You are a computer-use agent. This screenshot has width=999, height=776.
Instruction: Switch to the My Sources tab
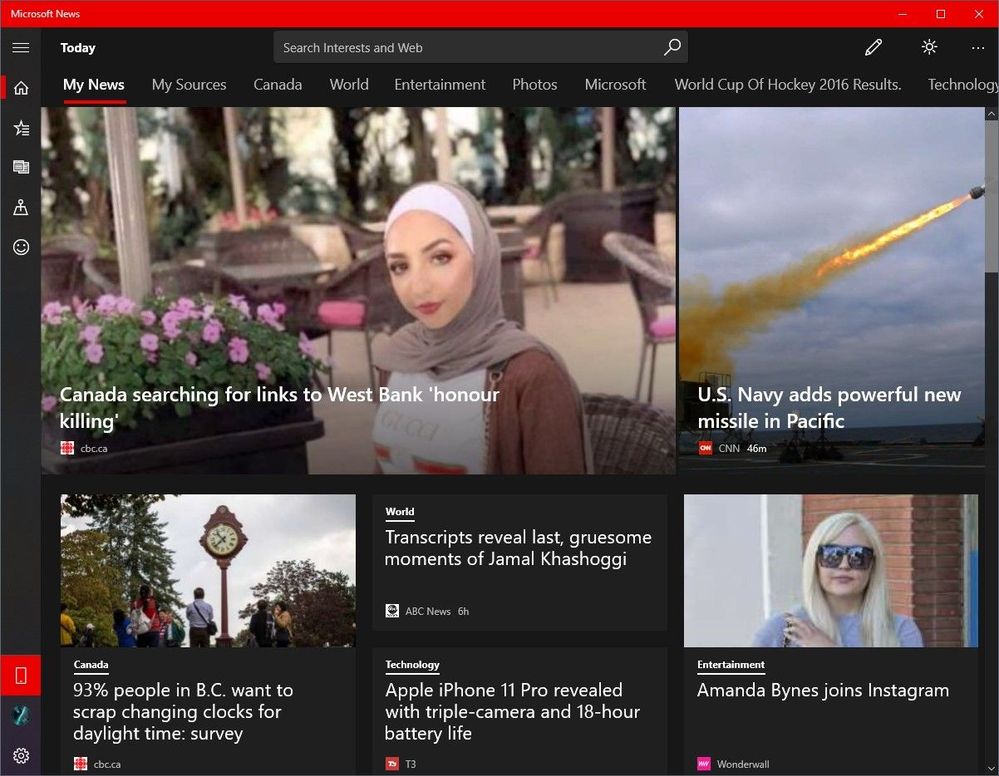pos(189,85)
